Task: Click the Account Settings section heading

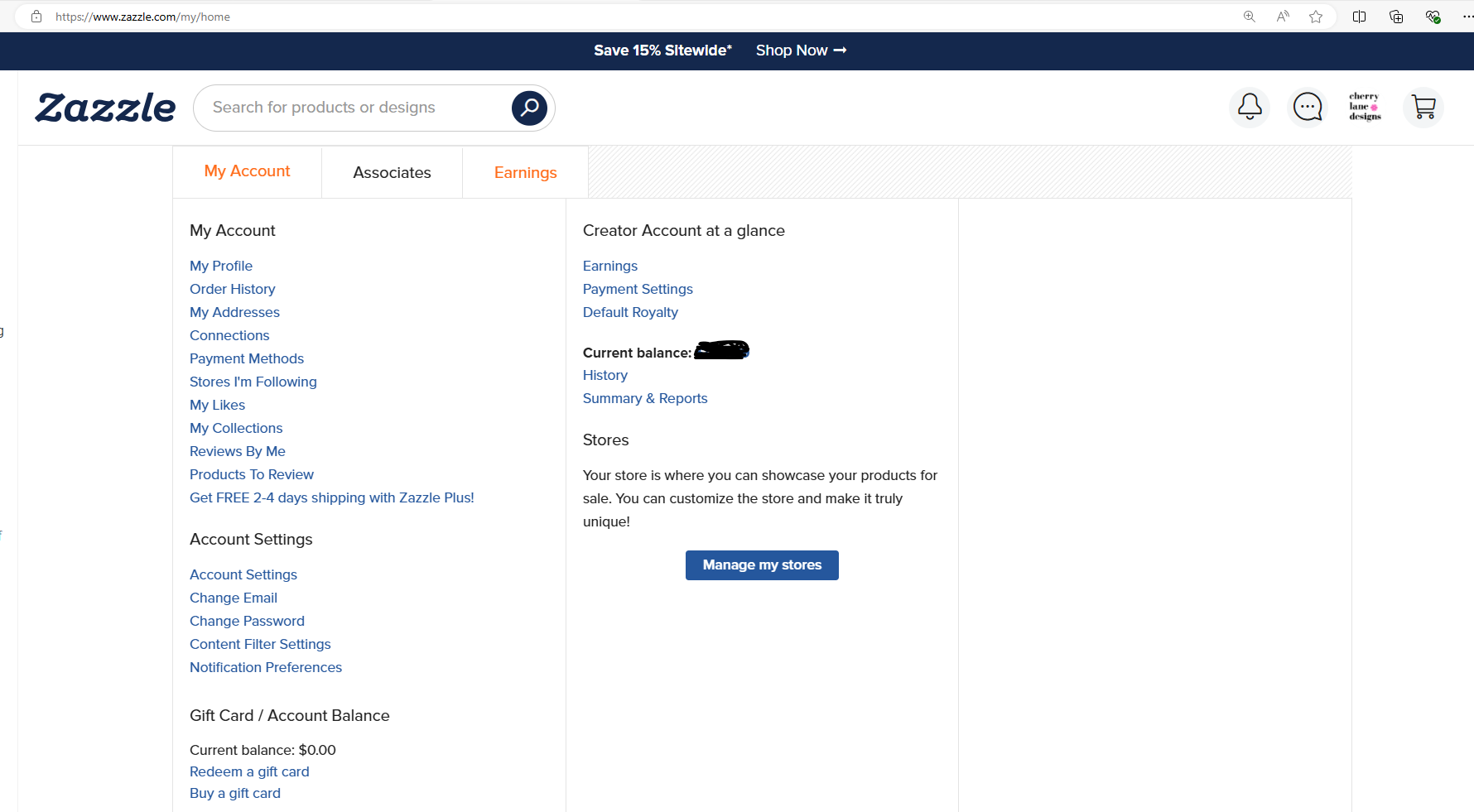Action: (x=251, y=540)
